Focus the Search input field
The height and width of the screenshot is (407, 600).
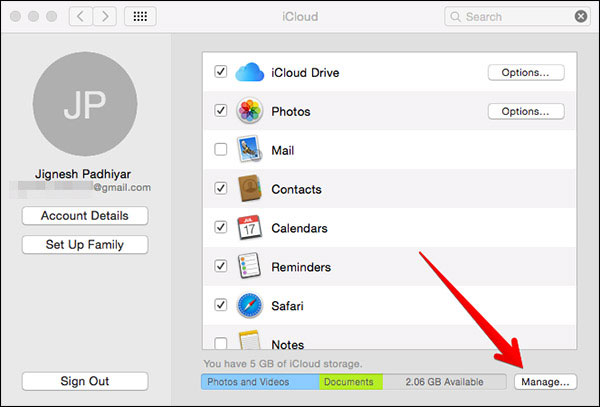click(x=517, y=16)
